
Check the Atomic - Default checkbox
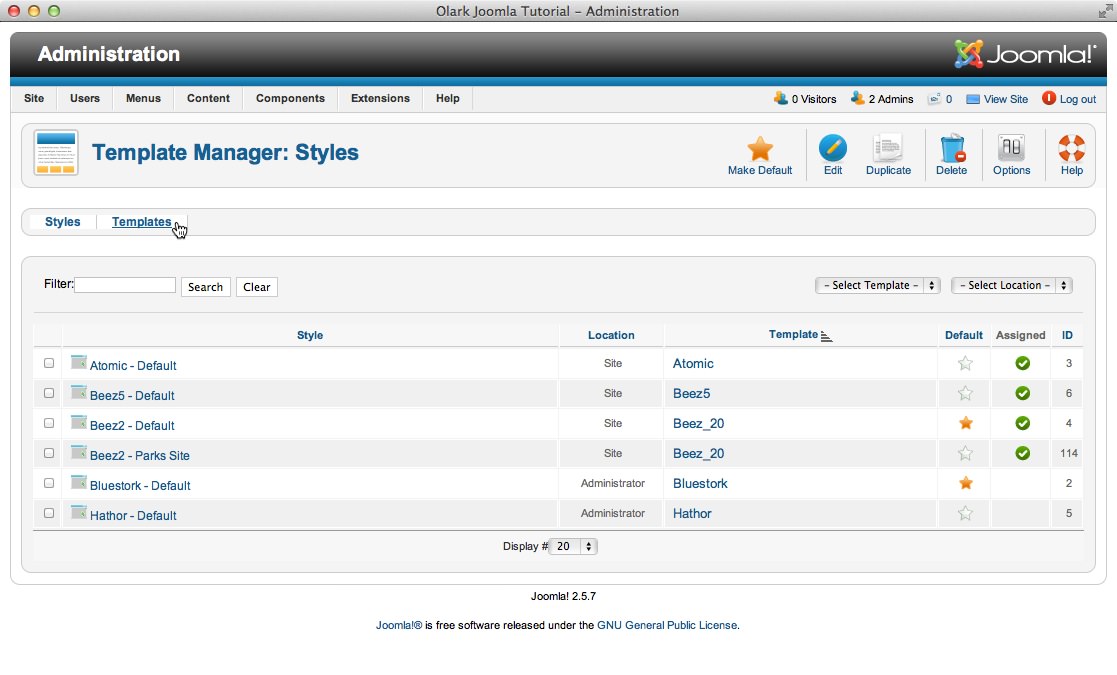point(49,363)
